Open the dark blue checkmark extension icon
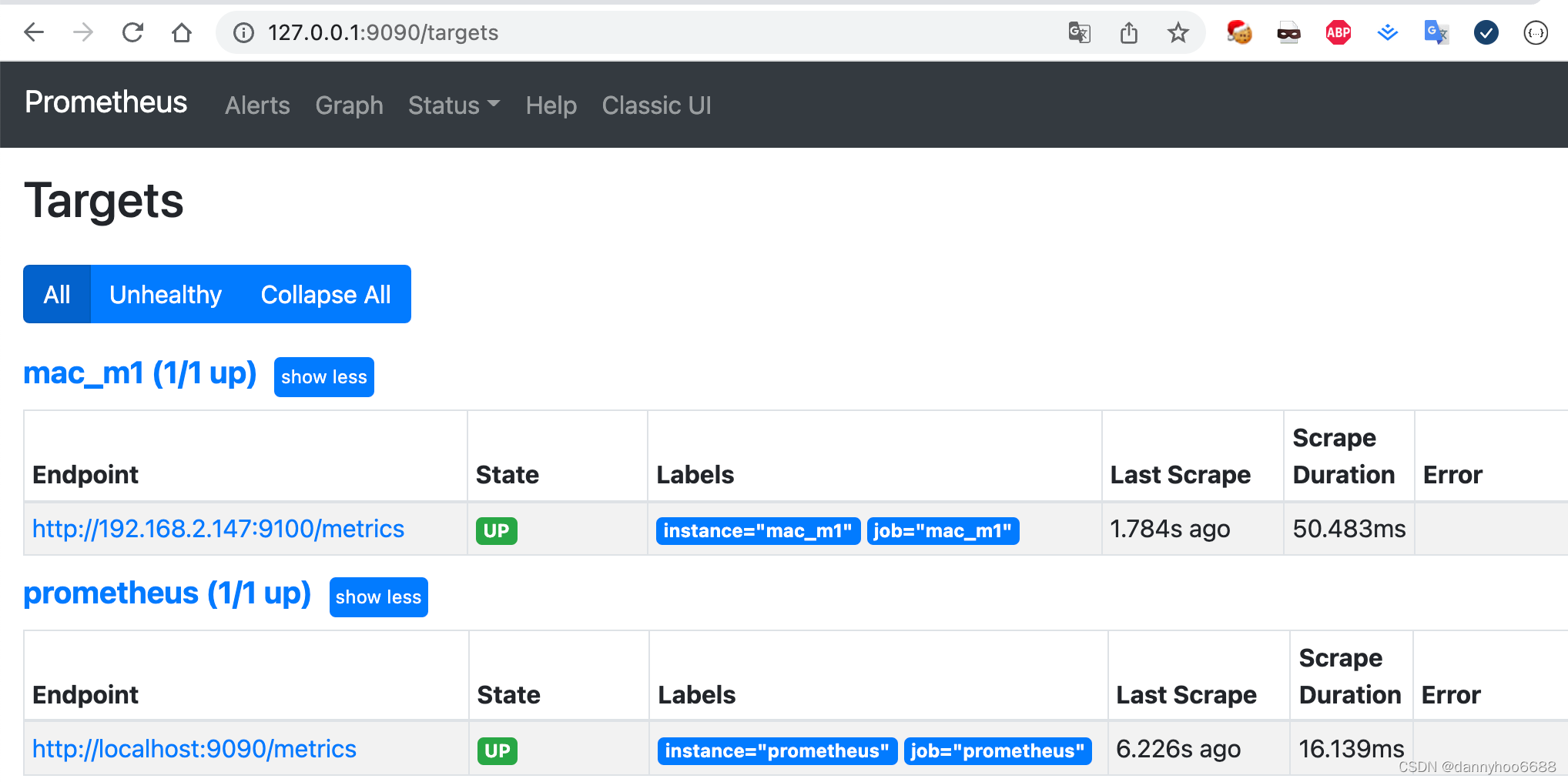Viewport: 1568px width, 782px height. point(1486,32)
